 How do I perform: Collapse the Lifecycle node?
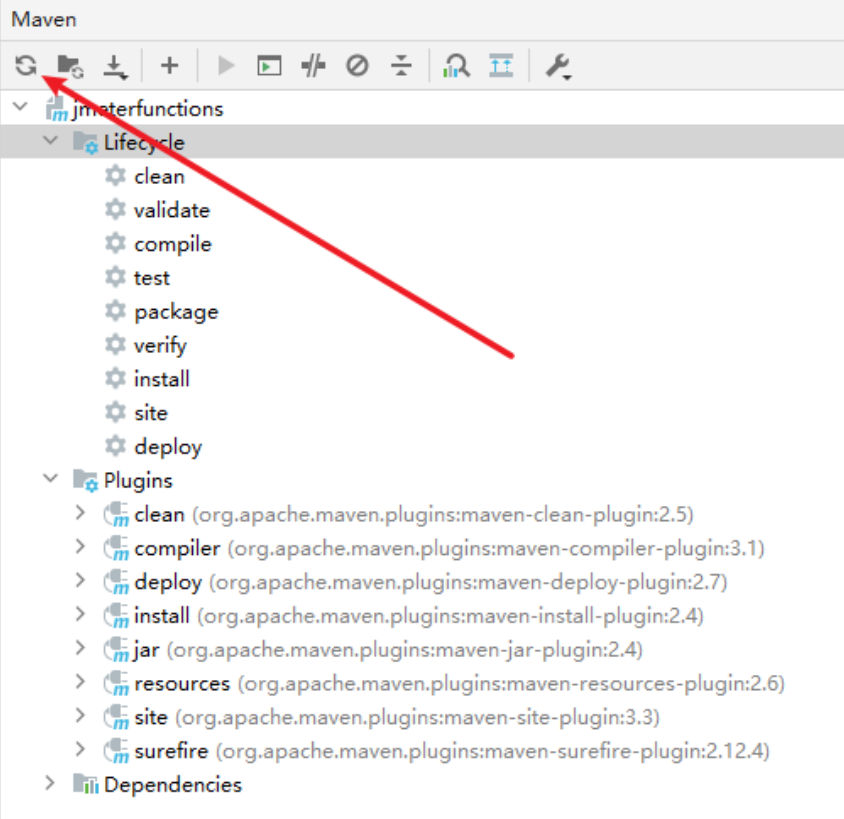tap(51, 142)
